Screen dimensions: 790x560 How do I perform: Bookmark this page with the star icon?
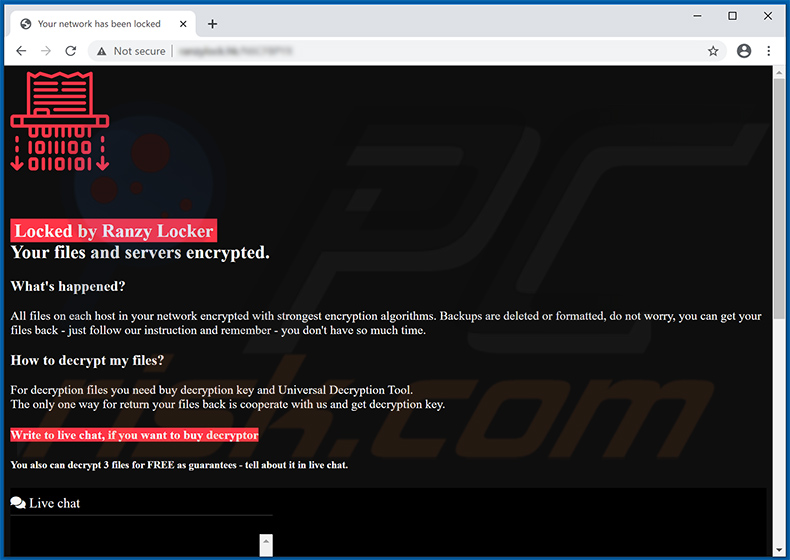713,51
